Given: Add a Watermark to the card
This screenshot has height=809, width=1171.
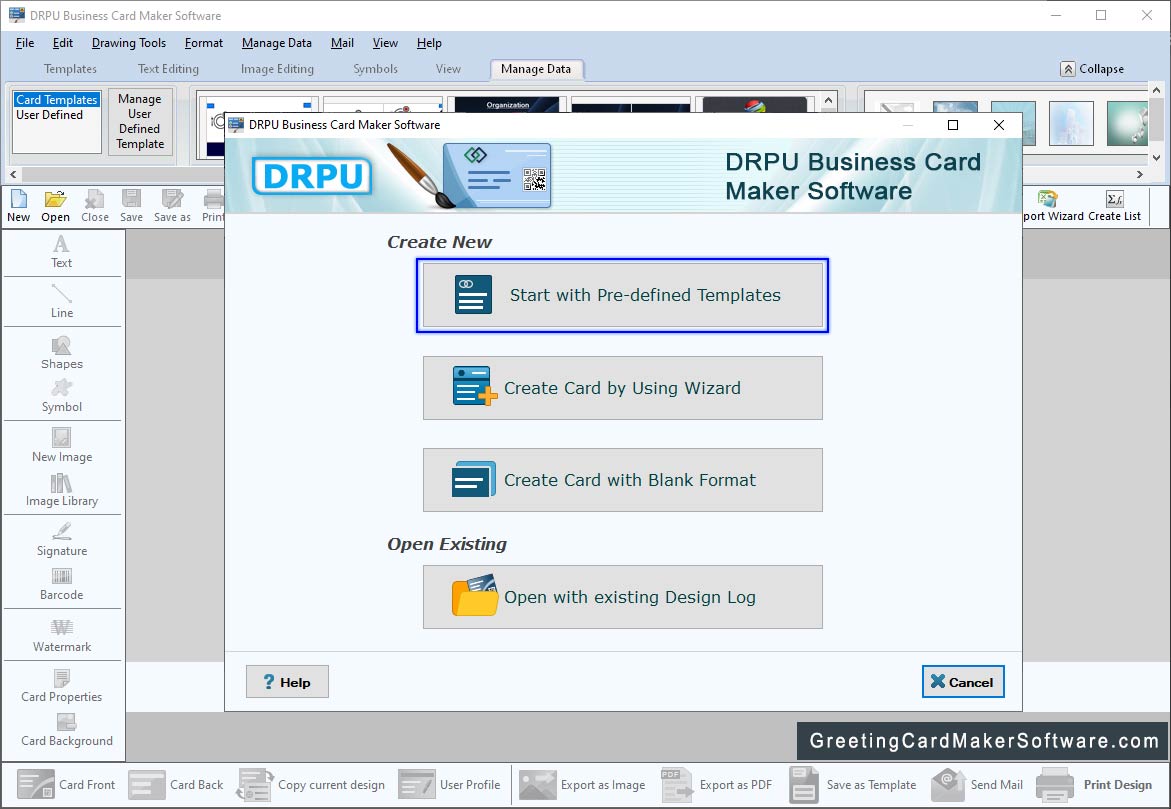Looking at the screenshot, I should point(61,636).
